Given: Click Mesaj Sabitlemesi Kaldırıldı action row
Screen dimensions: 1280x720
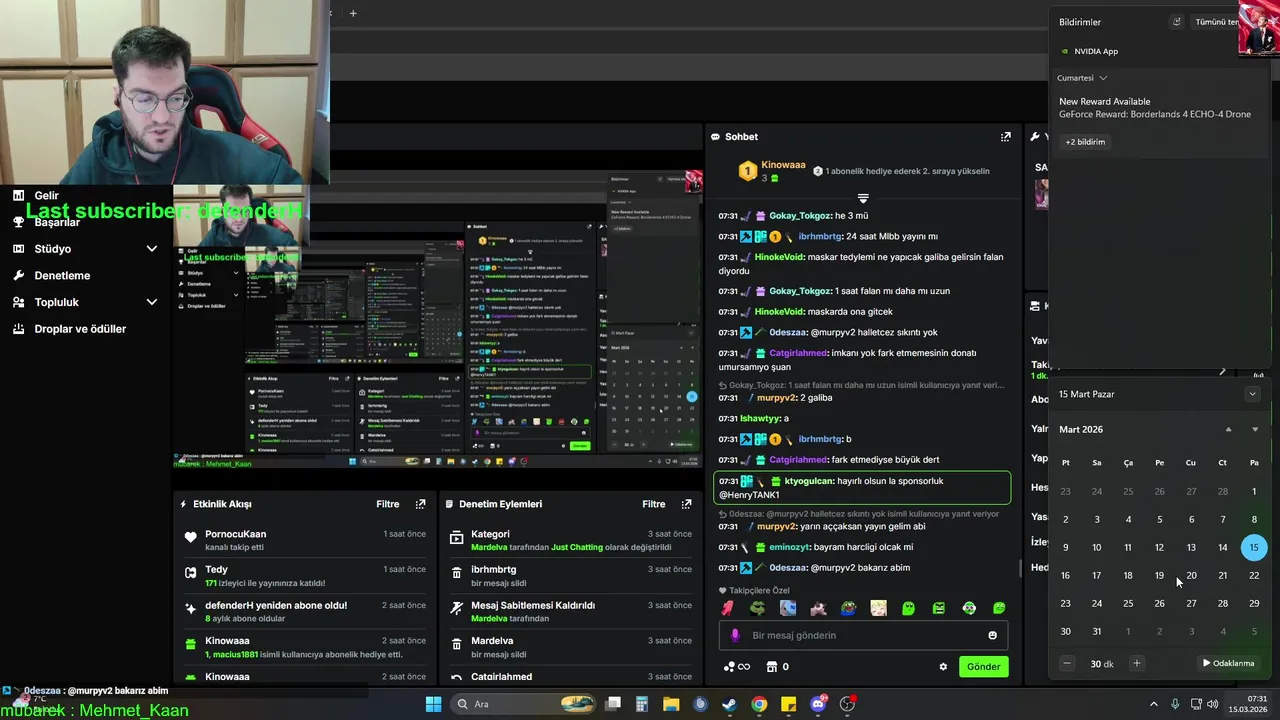Looking at the screenshot, I should (x=570, y=611).
